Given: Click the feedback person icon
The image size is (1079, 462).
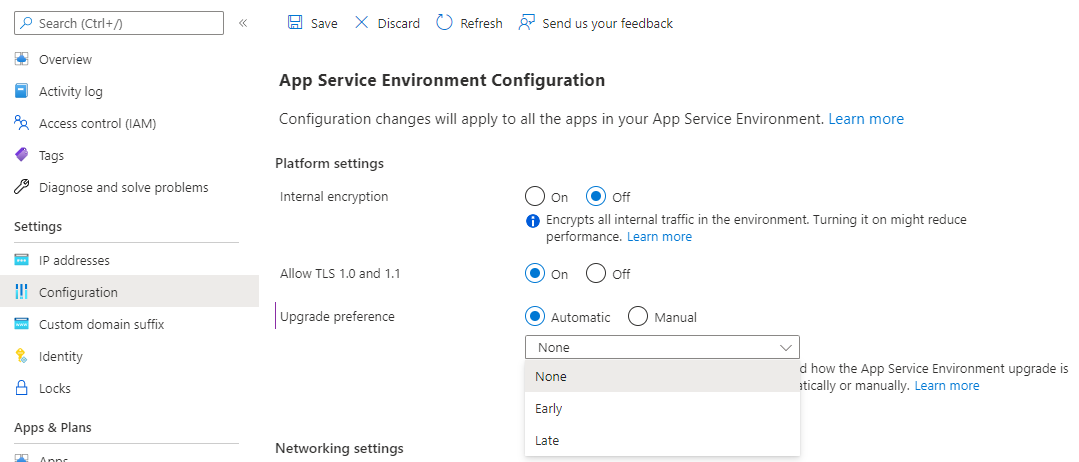Looking at the screenshot, I should (527, 23).
